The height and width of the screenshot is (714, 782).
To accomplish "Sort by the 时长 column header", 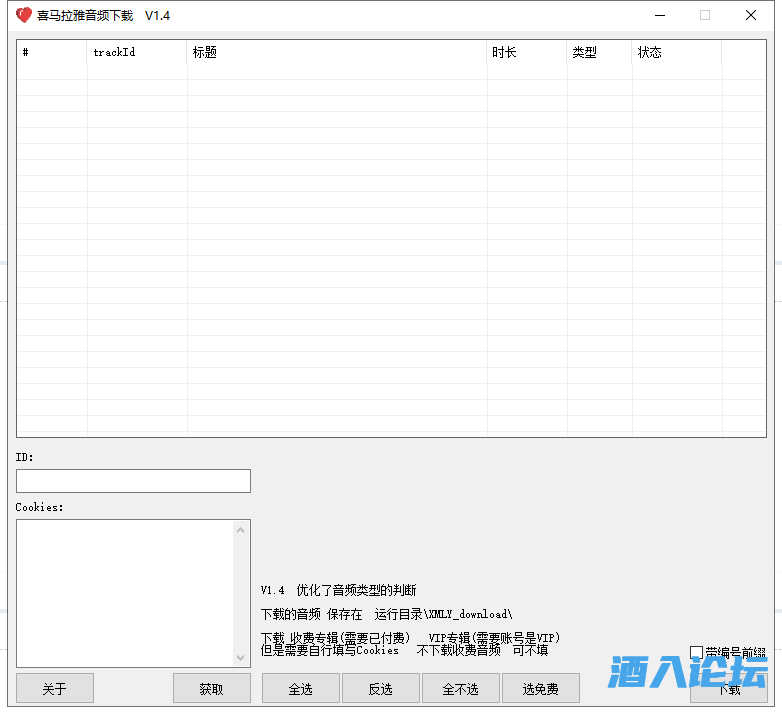I will point(527,52).
